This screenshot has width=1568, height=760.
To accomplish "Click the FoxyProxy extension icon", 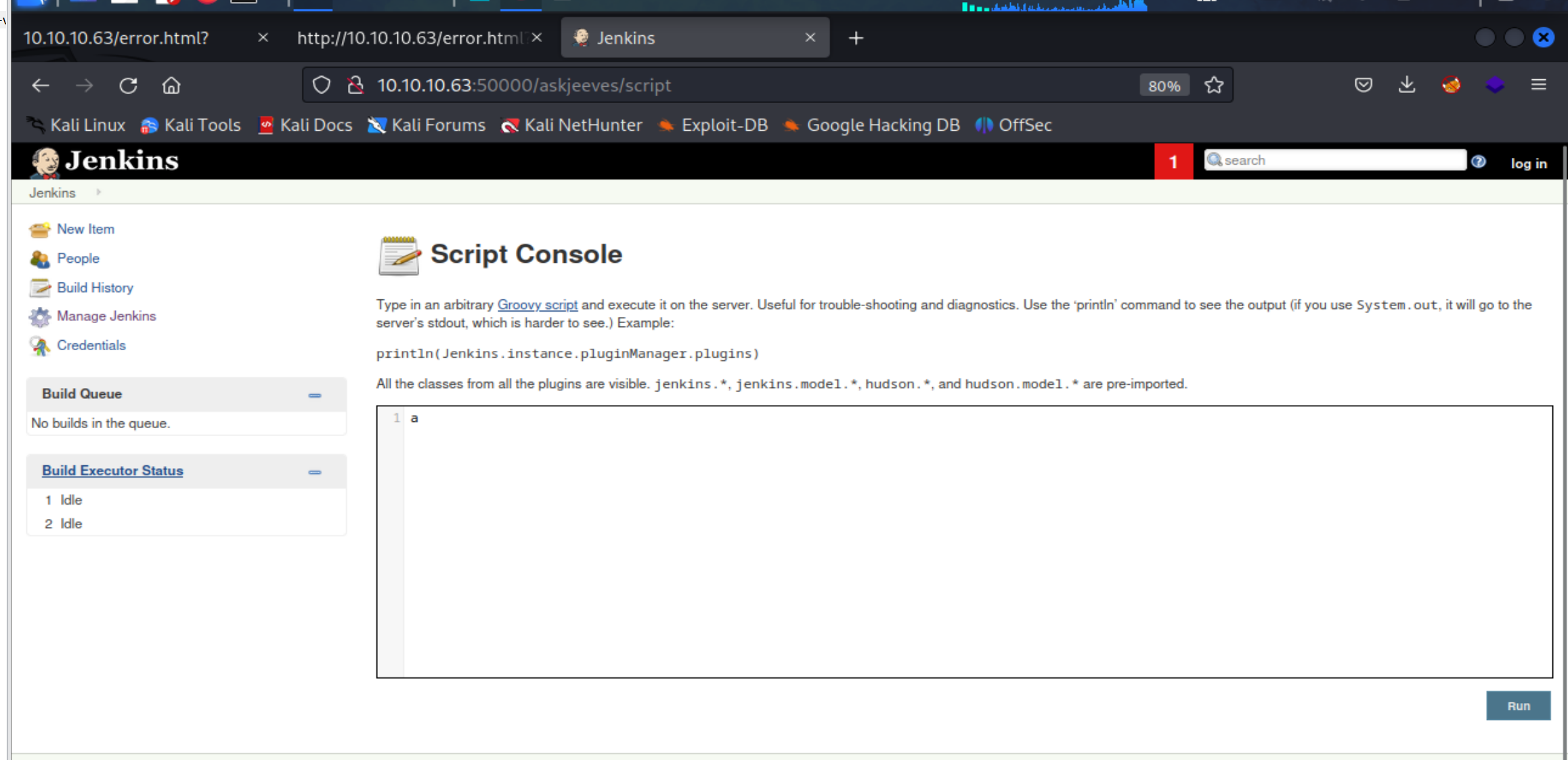I will click(1451, 85).
